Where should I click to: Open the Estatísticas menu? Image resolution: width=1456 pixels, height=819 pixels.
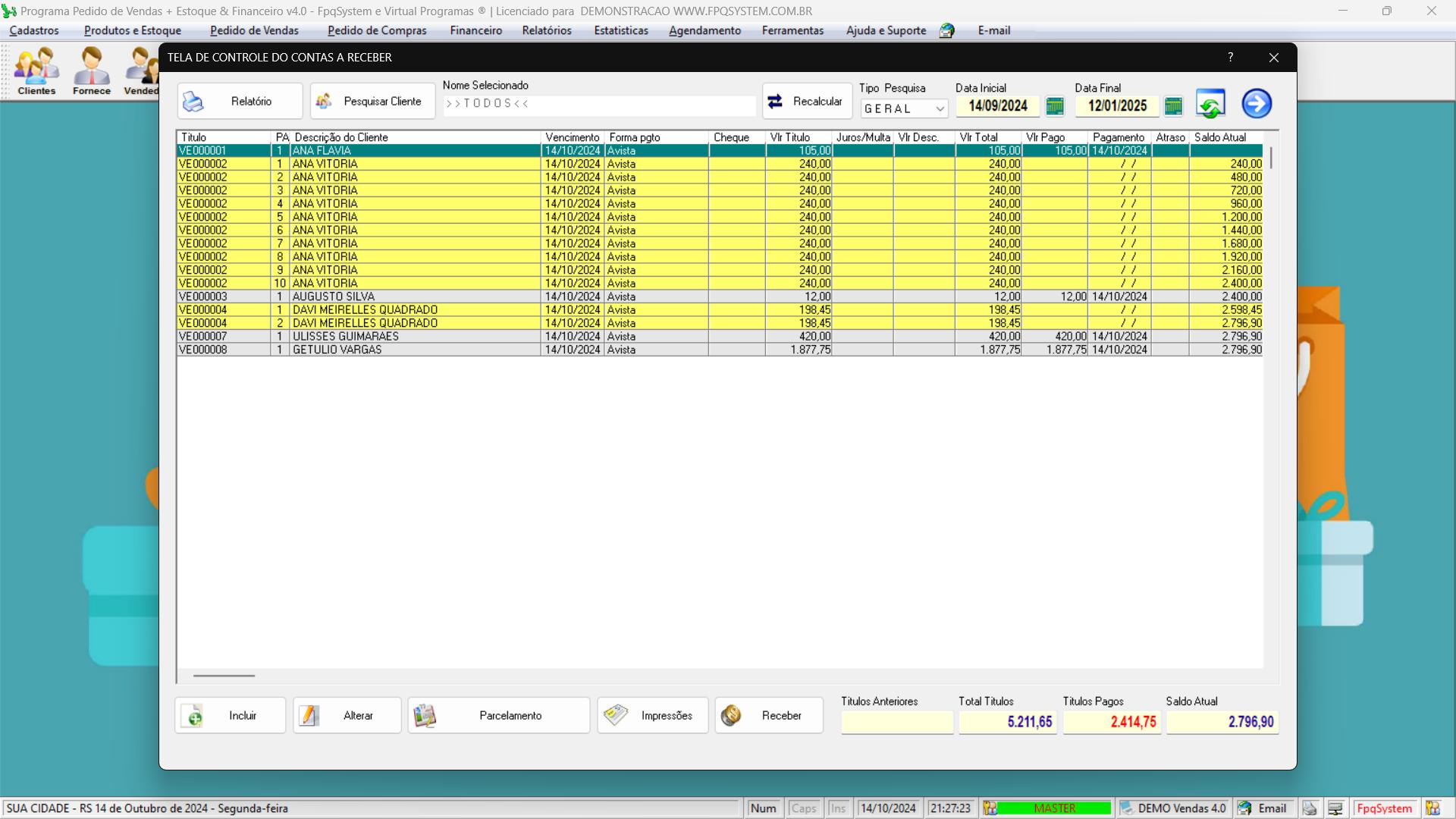(621, 30)
